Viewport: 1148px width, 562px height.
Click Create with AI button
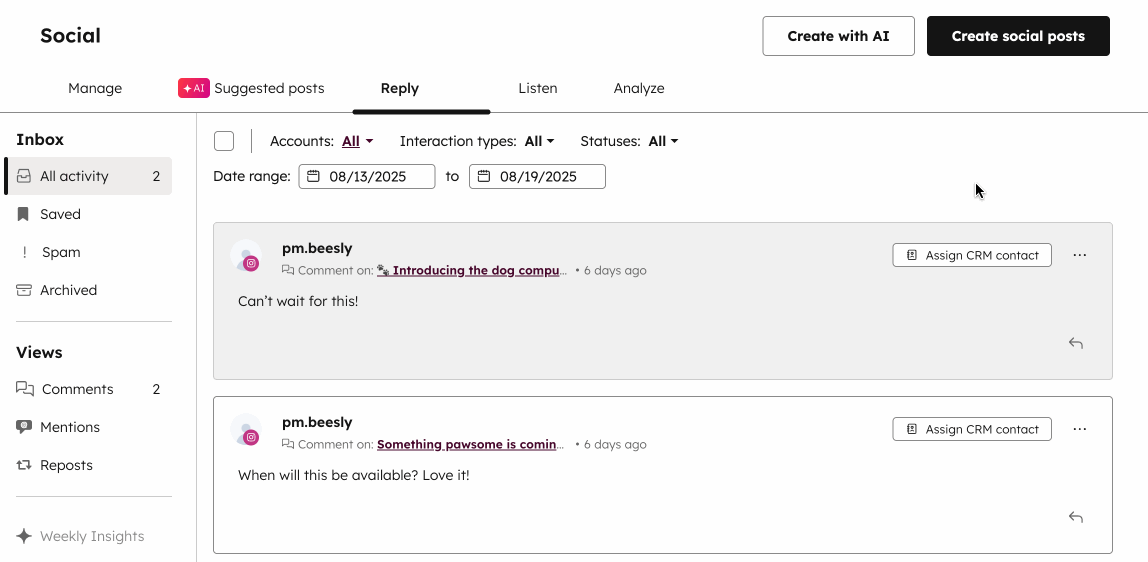838,36
